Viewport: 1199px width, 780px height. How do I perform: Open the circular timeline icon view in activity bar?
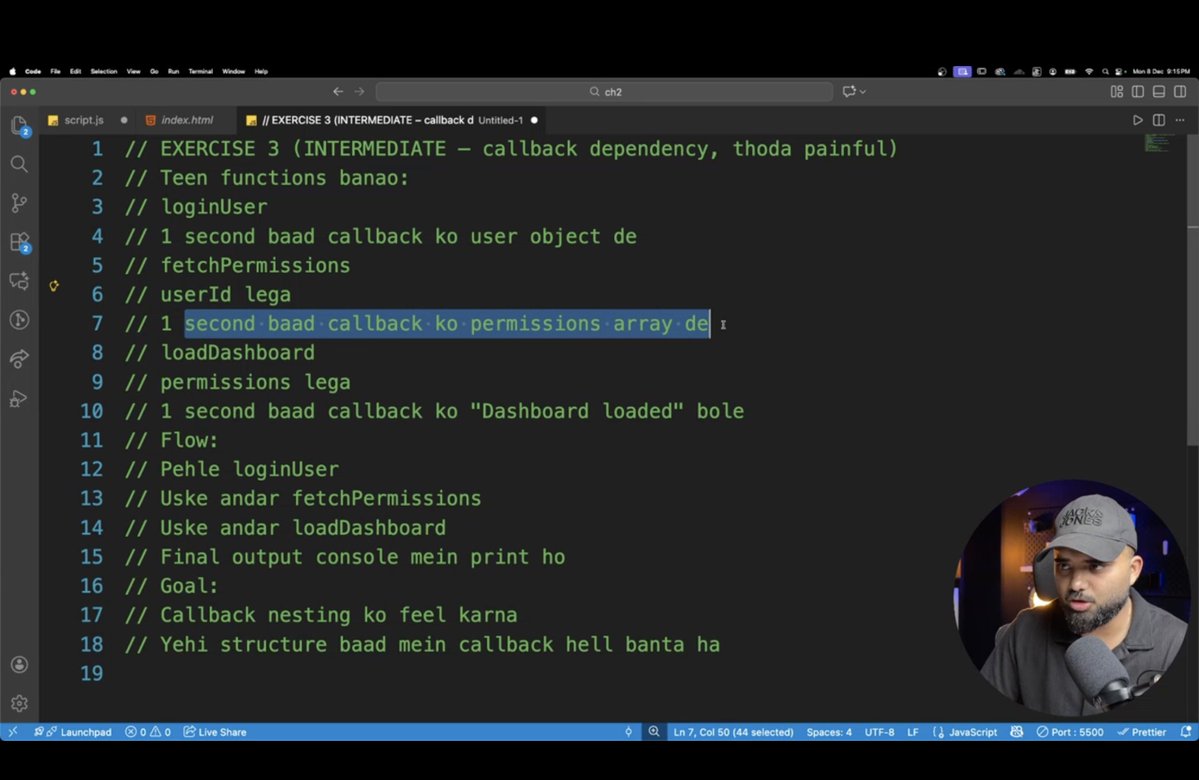pos(19,320)
